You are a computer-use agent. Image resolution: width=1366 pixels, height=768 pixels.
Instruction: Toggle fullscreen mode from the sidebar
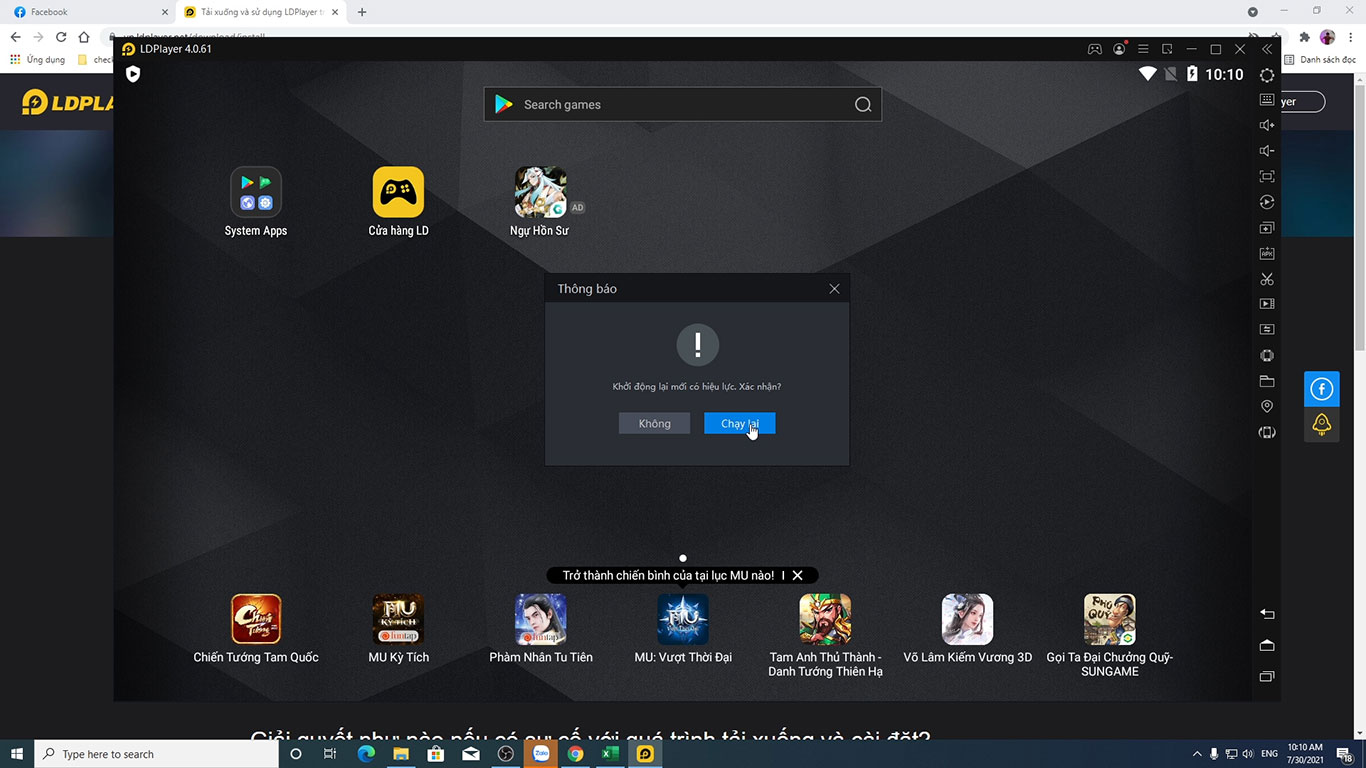[x=1267, y=177]
